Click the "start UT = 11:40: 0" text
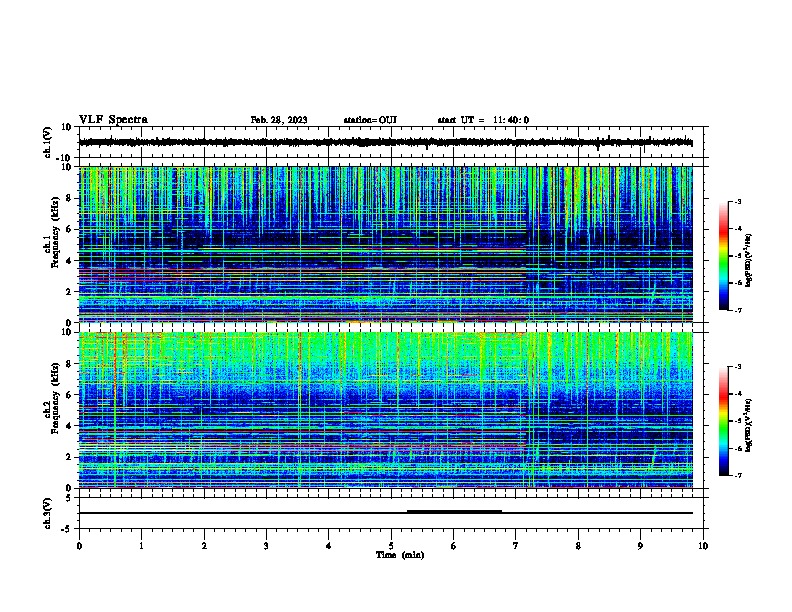The height and width of the screenshot is (612, 792). point(483,120)
